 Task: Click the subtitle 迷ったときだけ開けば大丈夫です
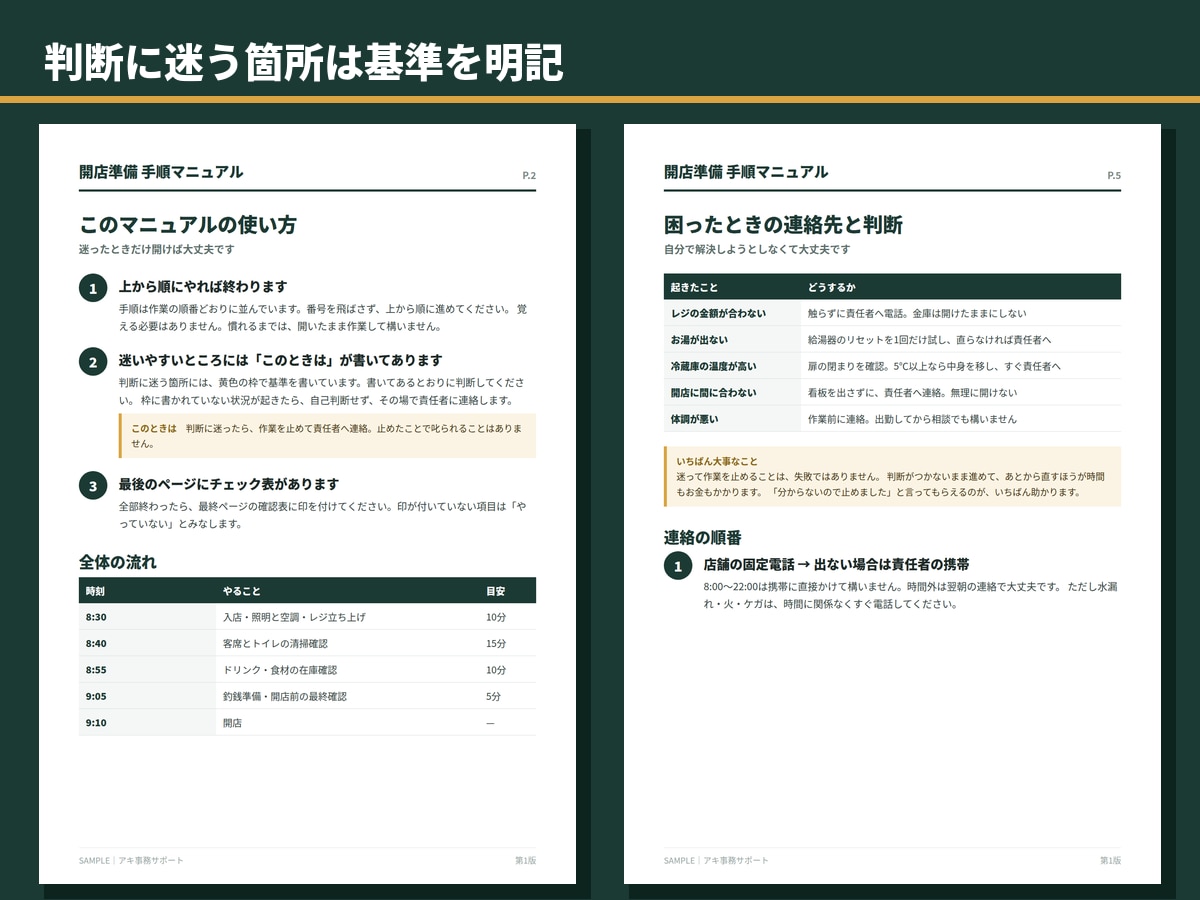[157, 249]
